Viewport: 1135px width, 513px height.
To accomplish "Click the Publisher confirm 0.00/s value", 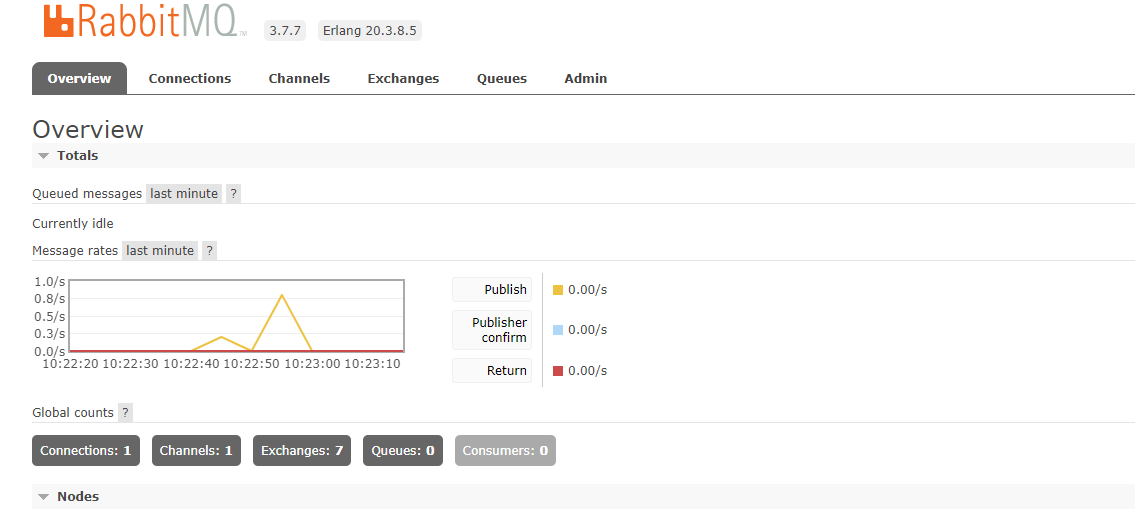I will click(588, 330).
